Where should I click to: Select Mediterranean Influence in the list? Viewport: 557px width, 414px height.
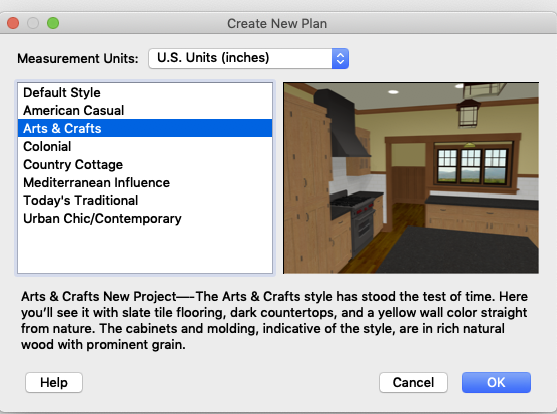[145, 182]
